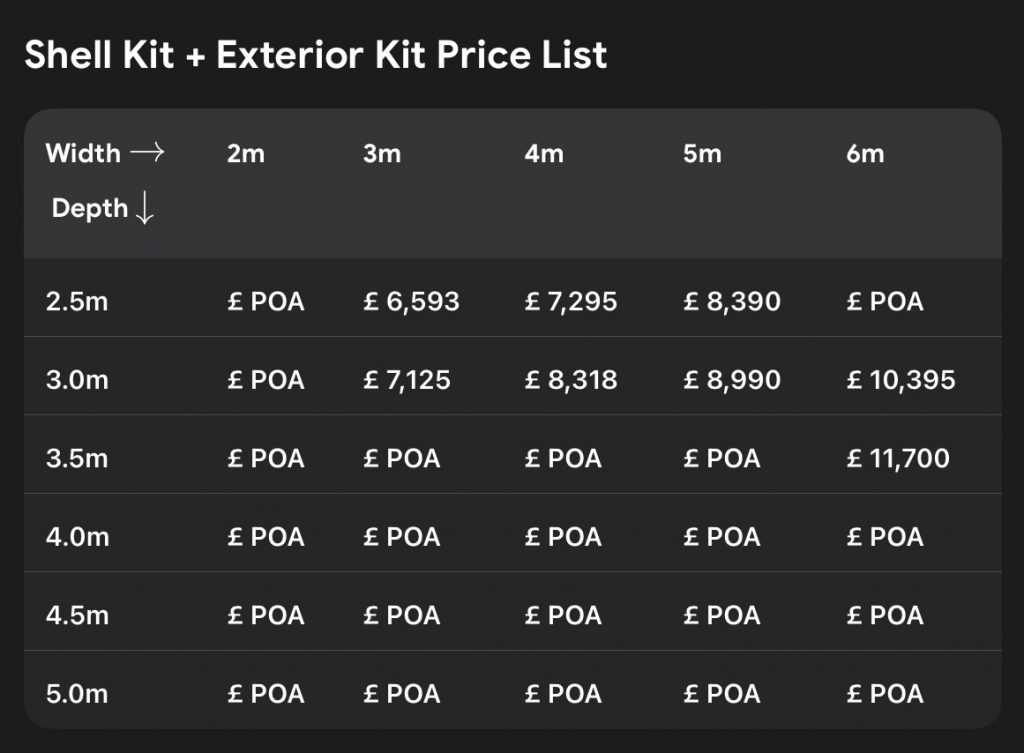Choose the 4.5m depth row label
This screenshot has height=753, width=1024.
(77, 615)
